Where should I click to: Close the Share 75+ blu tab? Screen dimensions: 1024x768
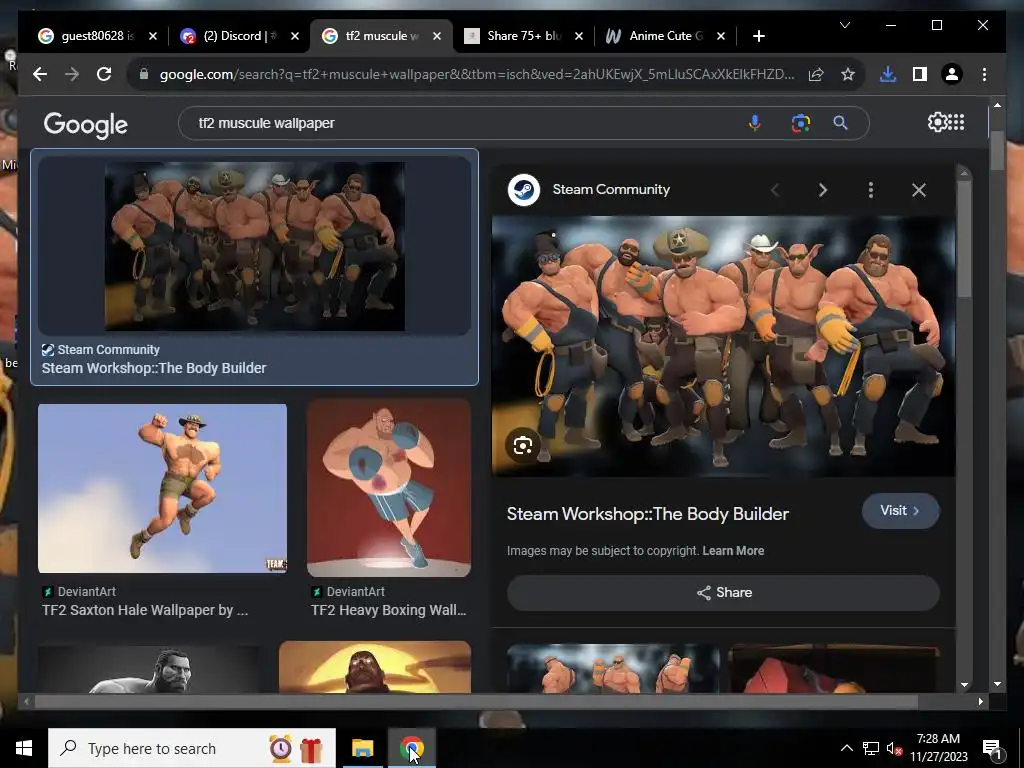coord(579,36)
